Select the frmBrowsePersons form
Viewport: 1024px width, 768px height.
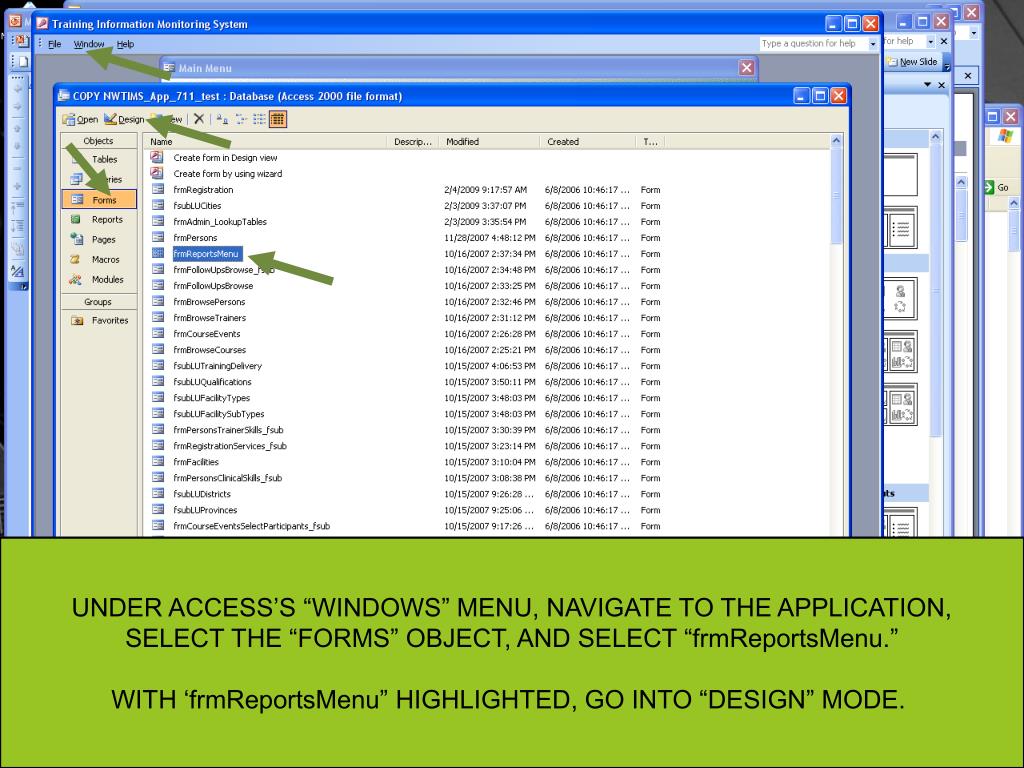click(209, 302)
